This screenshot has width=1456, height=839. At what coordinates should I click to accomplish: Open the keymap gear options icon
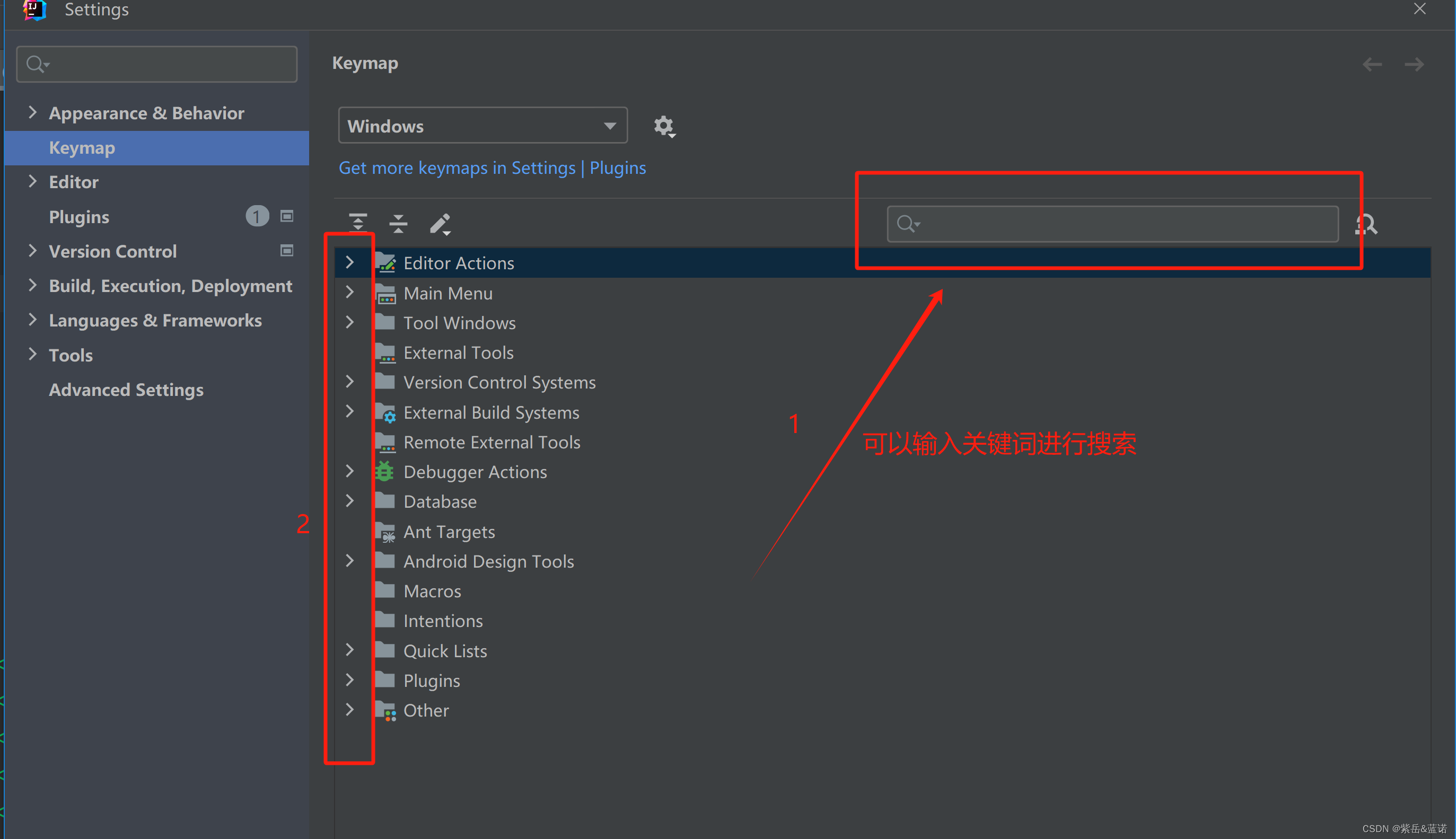[664, 126]
